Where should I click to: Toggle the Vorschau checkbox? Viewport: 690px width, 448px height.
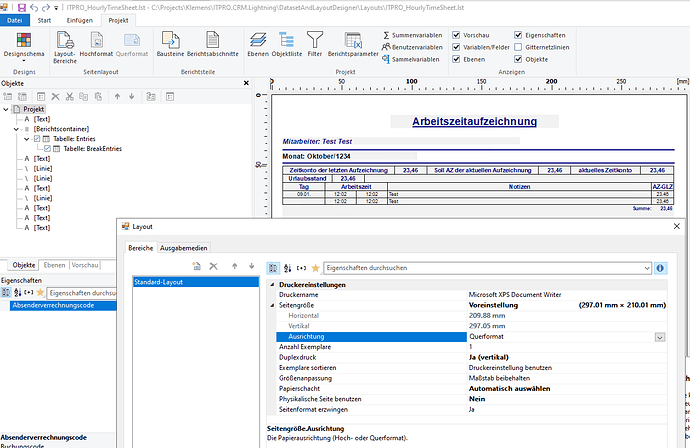pos(457,34)
